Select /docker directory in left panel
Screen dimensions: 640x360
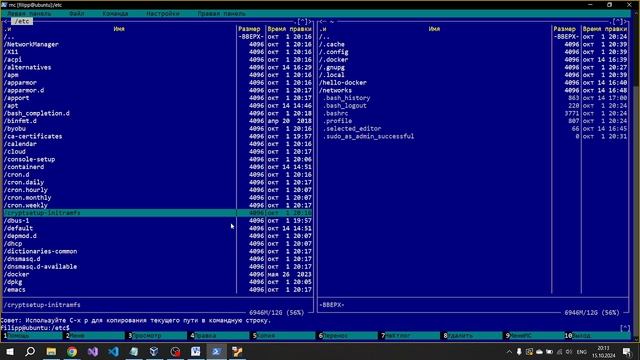[158, 274]
